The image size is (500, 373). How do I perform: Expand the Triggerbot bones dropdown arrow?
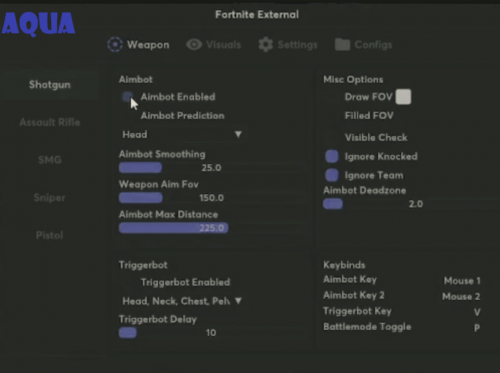[x=238, y=301]
